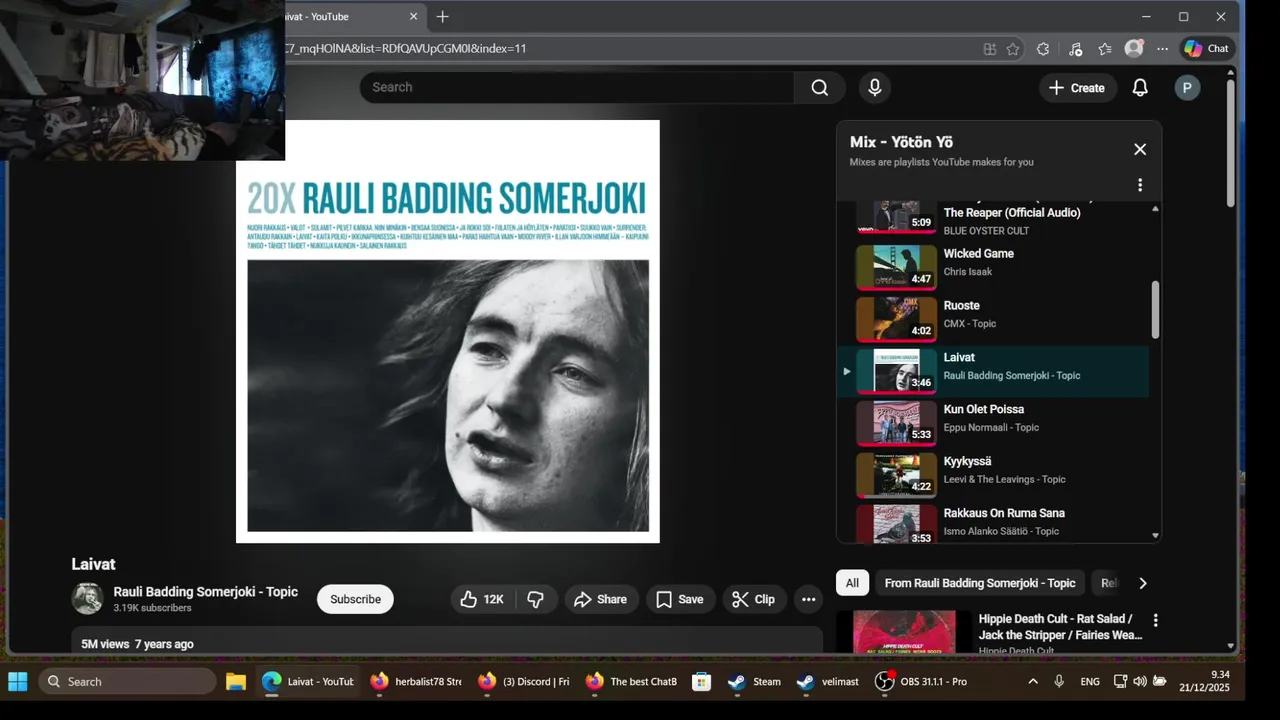Click the split screen icon in address bar
The image size is (1280, 720).
990,49
